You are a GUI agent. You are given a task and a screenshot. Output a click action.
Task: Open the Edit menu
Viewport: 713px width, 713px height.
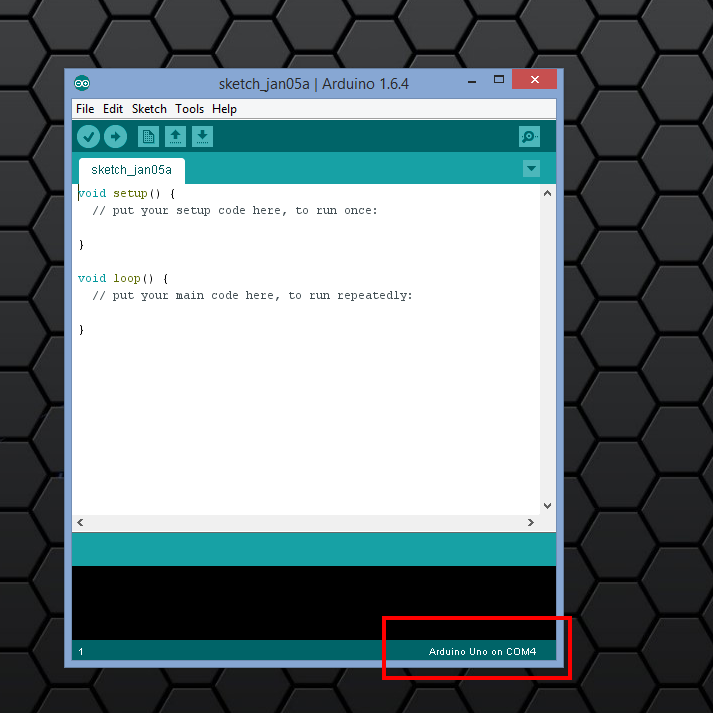coord(113,109)
